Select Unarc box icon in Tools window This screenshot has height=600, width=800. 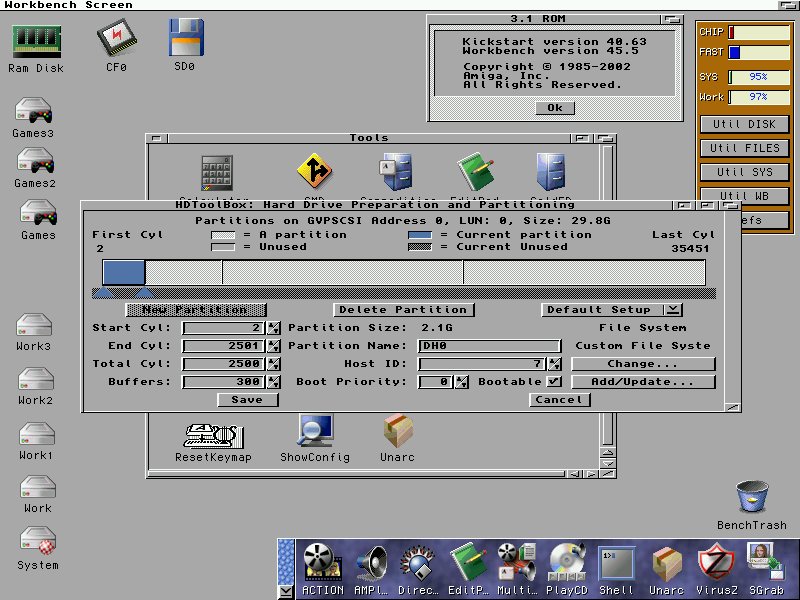(398, 431)
